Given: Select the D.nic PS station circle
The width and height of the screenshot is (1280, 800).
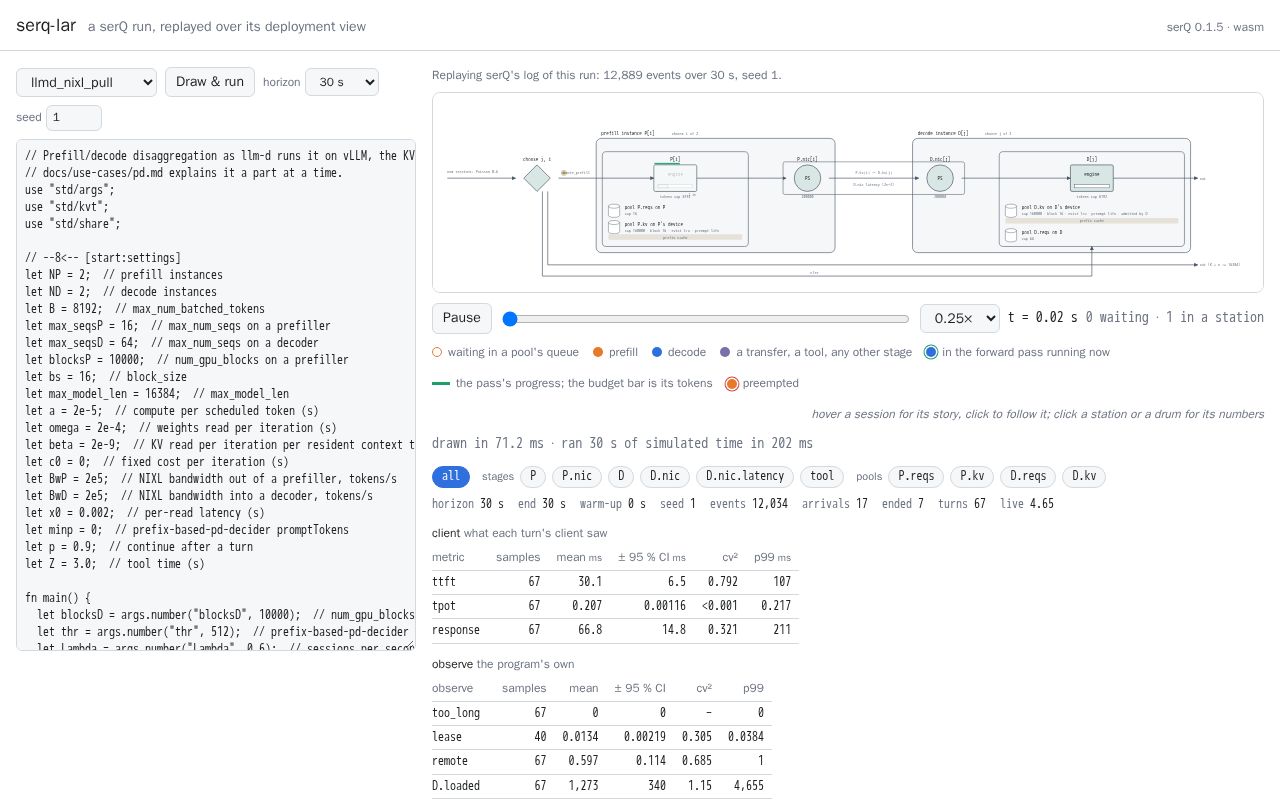Looking at the screenshot, I should click(x=939, y=178).
